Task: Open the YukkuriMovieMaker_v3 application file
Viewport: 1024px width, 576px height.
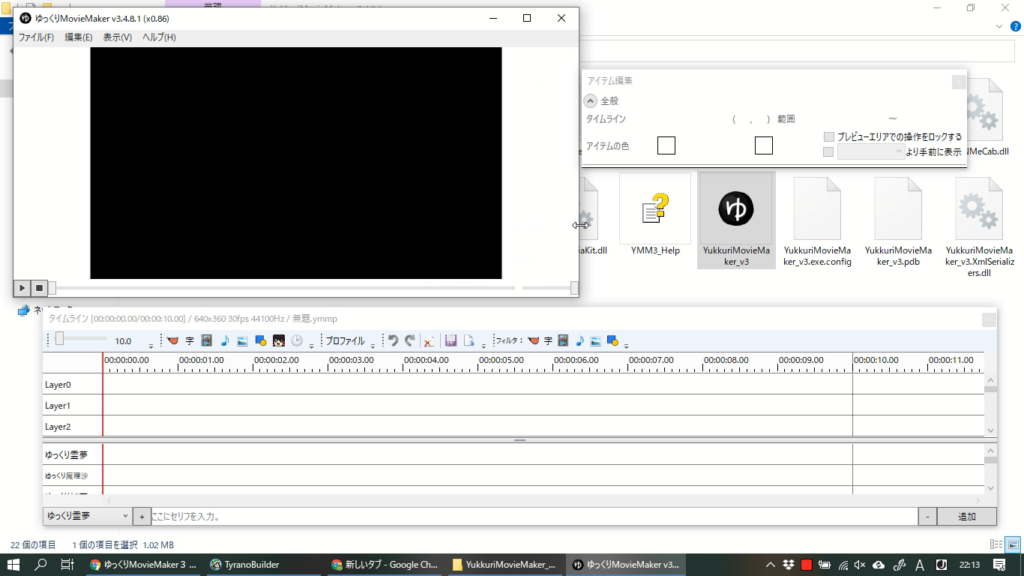Action: (x=736, y=221)
